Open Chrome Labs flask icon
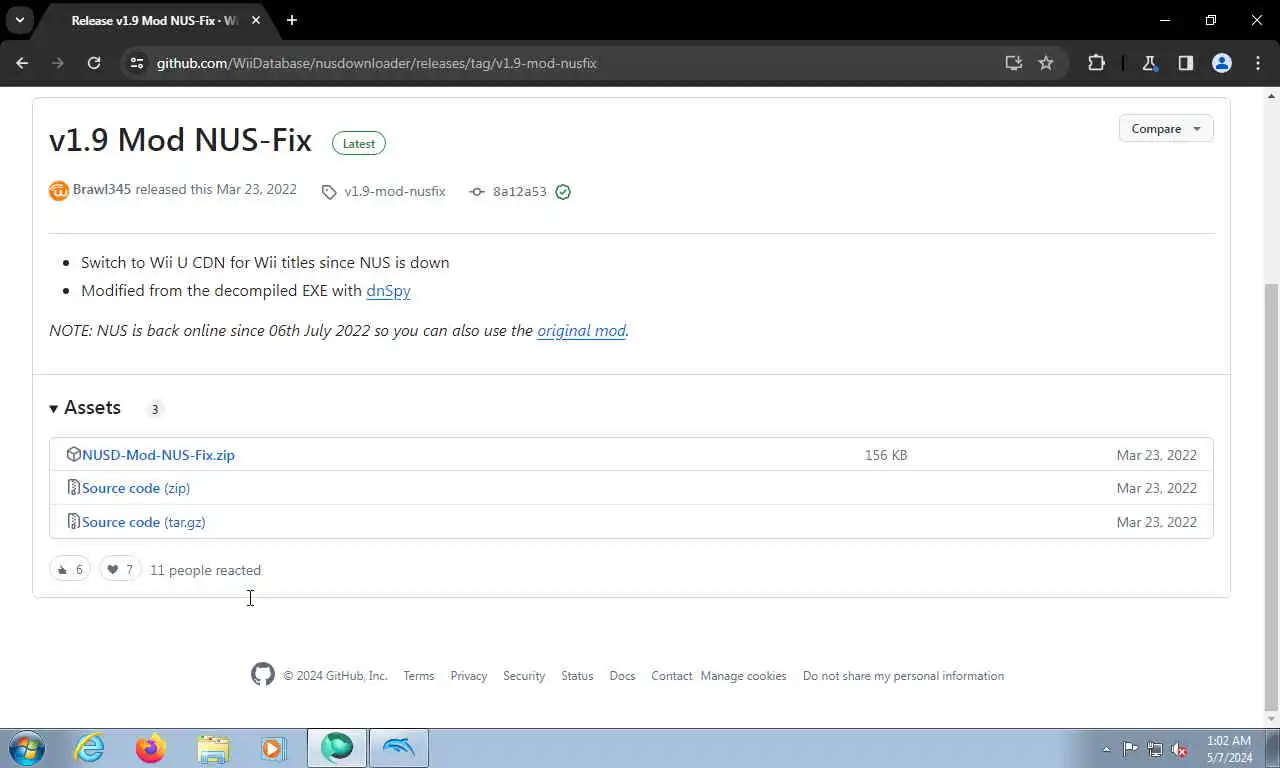 [1149, 63]
